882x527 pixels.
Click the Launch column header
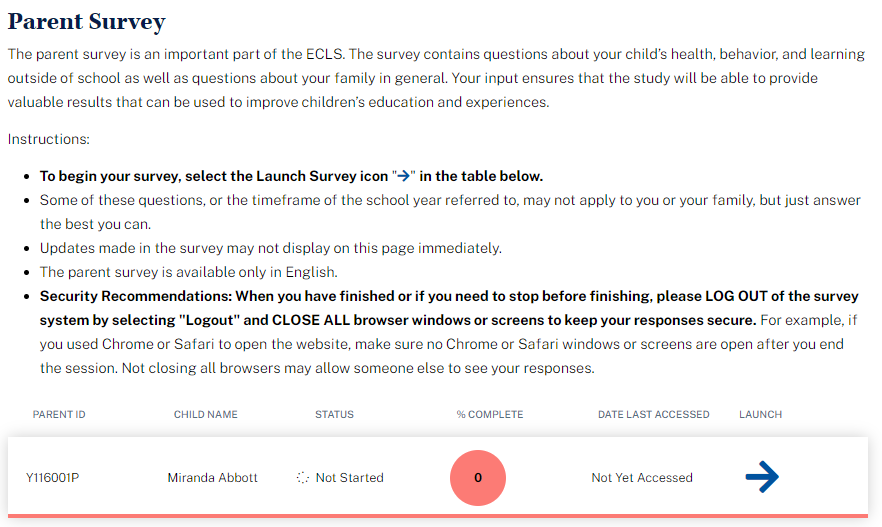tap(760, 414)
